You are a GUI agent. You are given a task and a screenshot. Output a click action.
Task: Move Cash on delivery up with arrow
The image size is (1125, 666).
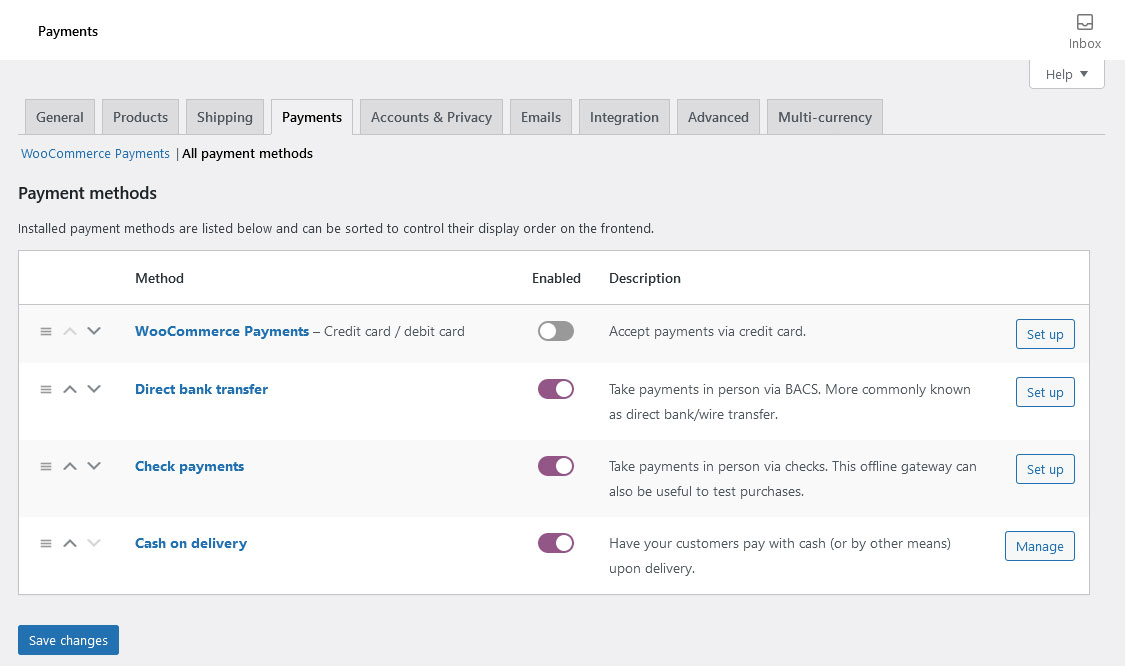(x=70, y=543)
